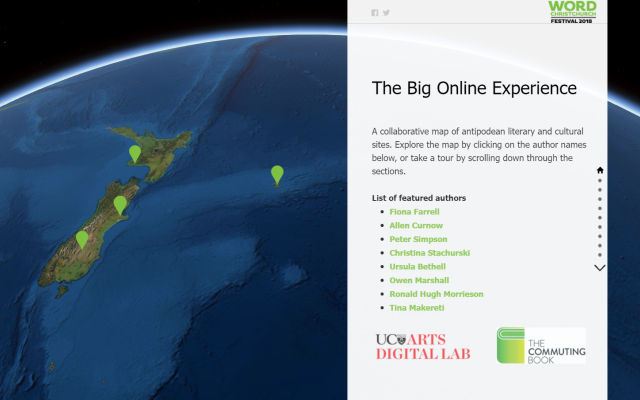The image size is (640, 400).
Task: Click the down chevron to next section
Action: pyautogui.click(x=600, y=268)
